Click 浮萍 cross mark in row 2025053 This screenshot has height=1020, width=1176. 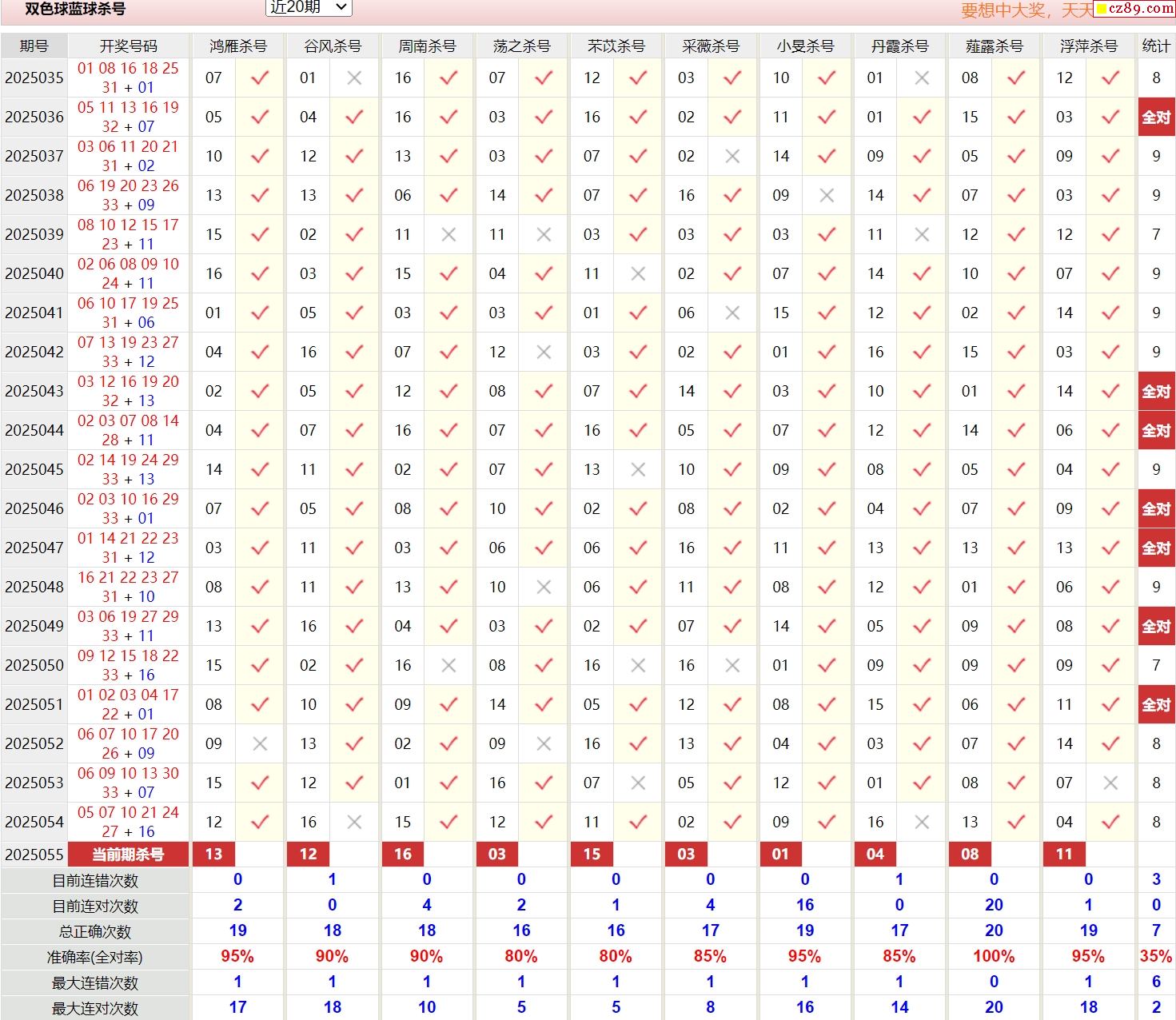coord(1110,783)
